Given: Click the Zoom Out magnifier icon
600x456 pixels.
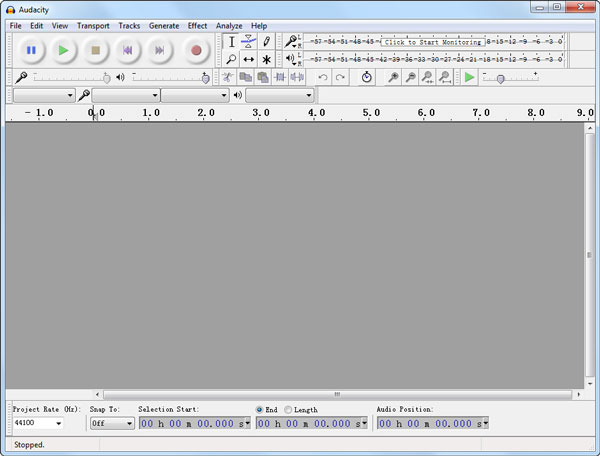Looking at the screenshot, I should (410, 77).
